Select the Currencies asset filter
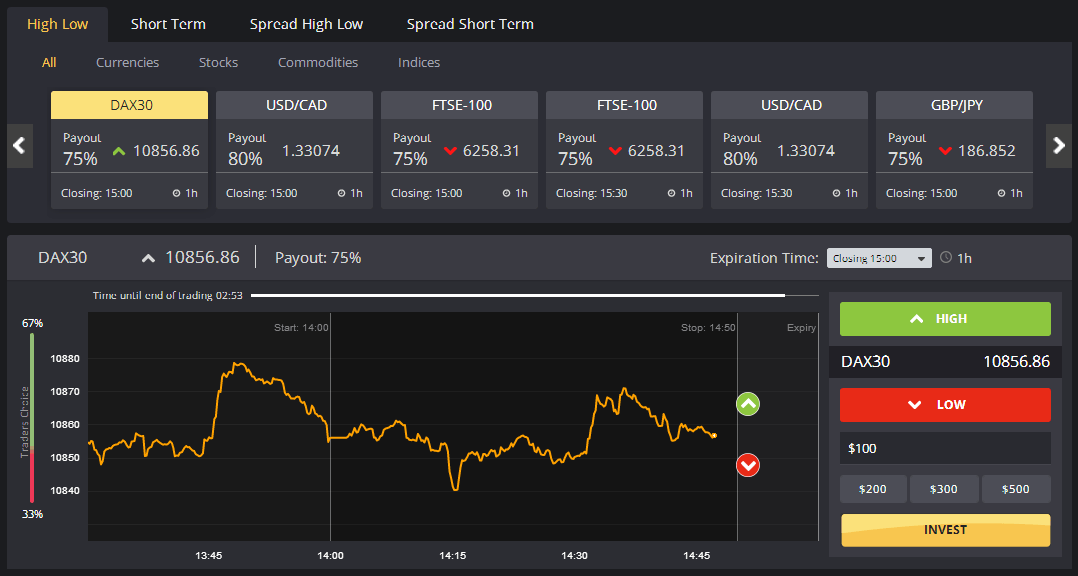 [x=127, y=62]
